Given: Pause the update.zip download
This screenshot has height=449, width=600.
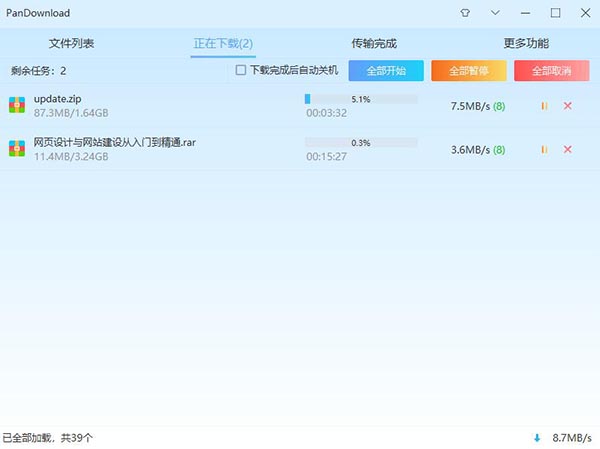Looking at the screenshot, I should click(x=544, y=106).
